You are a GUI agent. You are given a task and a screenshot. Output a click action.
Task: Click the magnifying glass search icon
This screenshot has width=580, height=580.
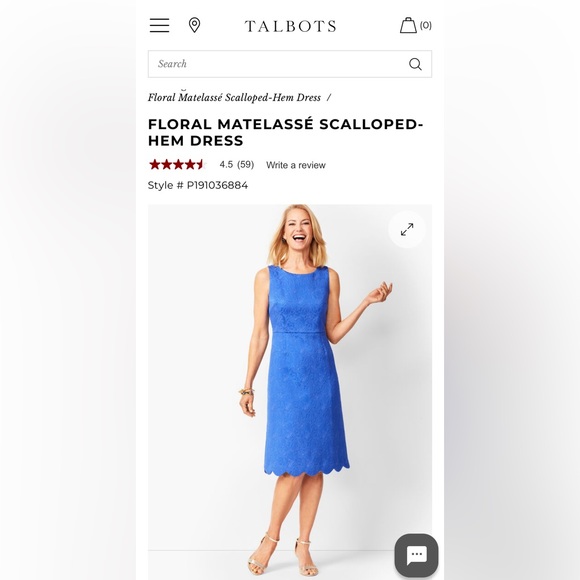point(415,64)
